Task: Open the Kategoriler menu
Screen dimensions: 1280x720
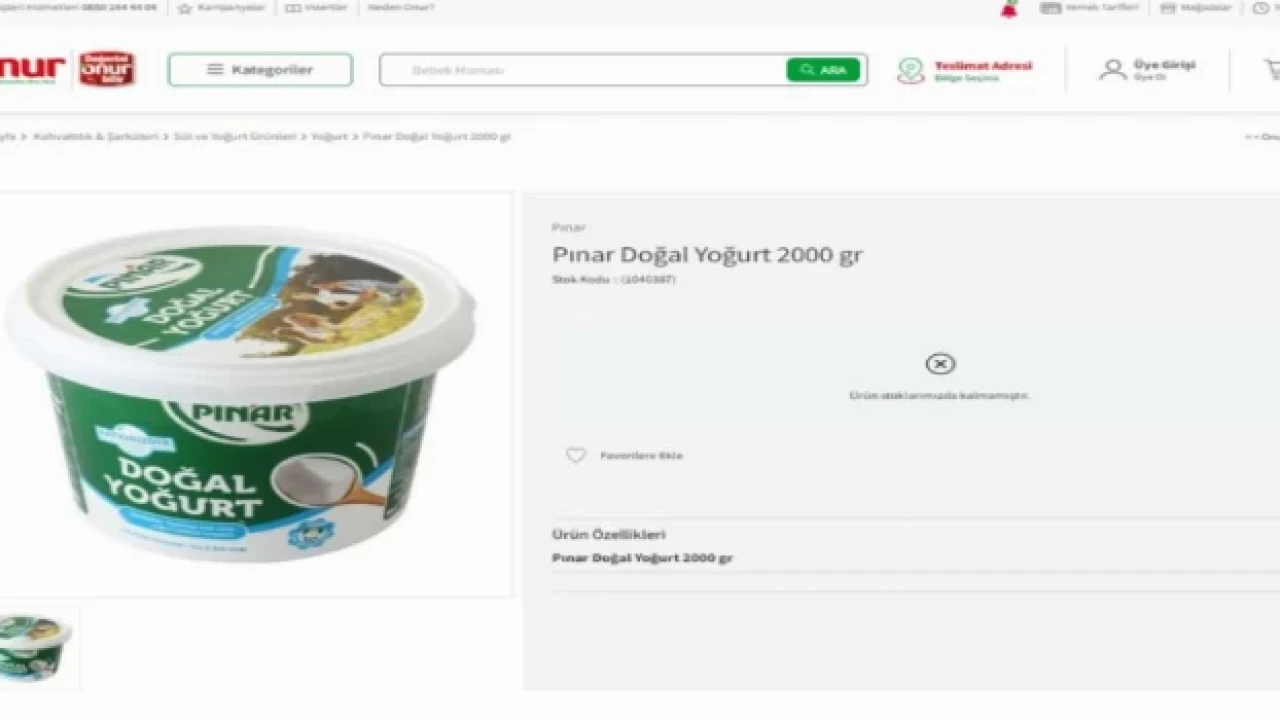Action: coord(260,70)
